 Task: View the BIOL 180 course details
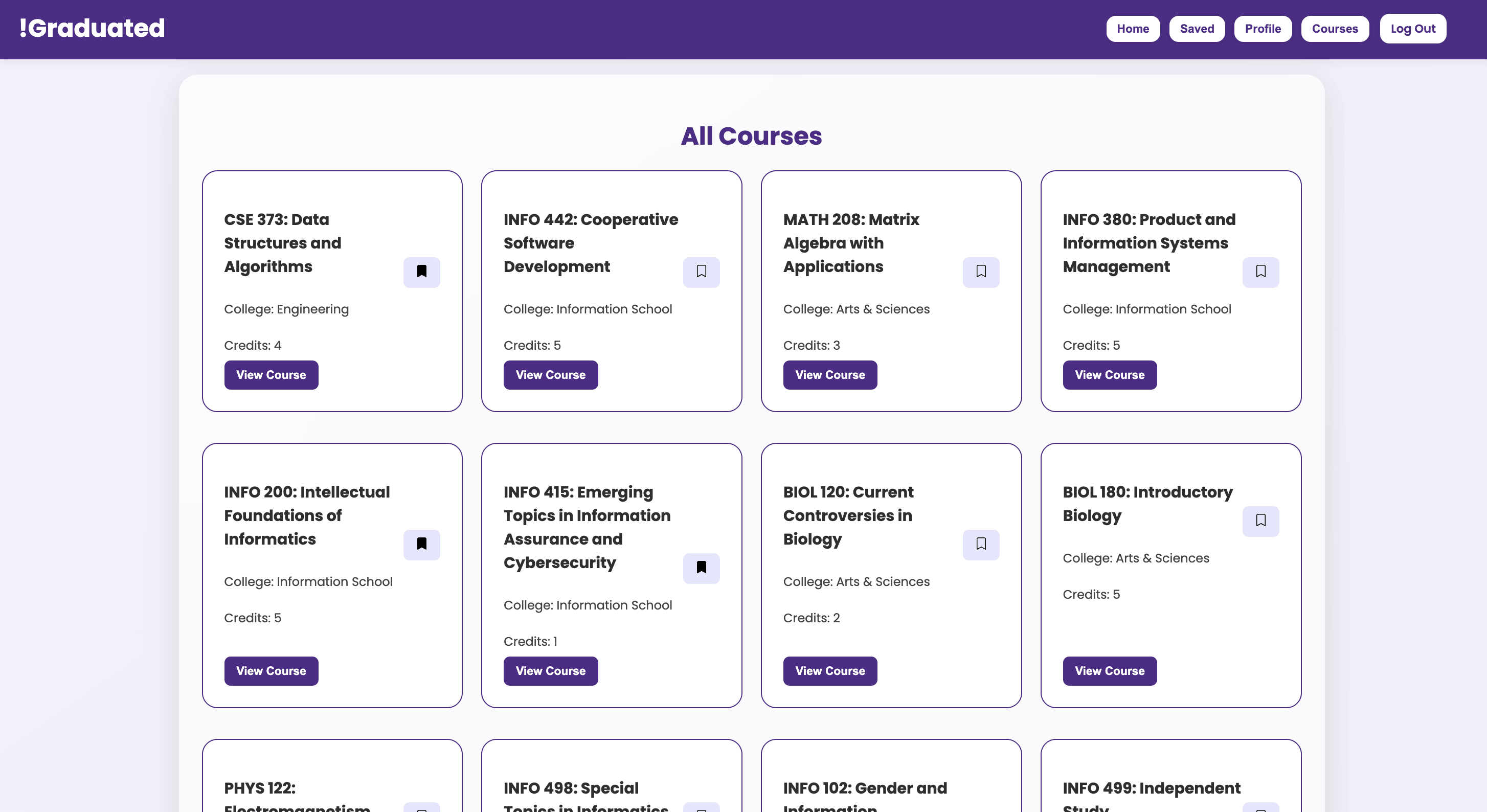coord(1110,670)
